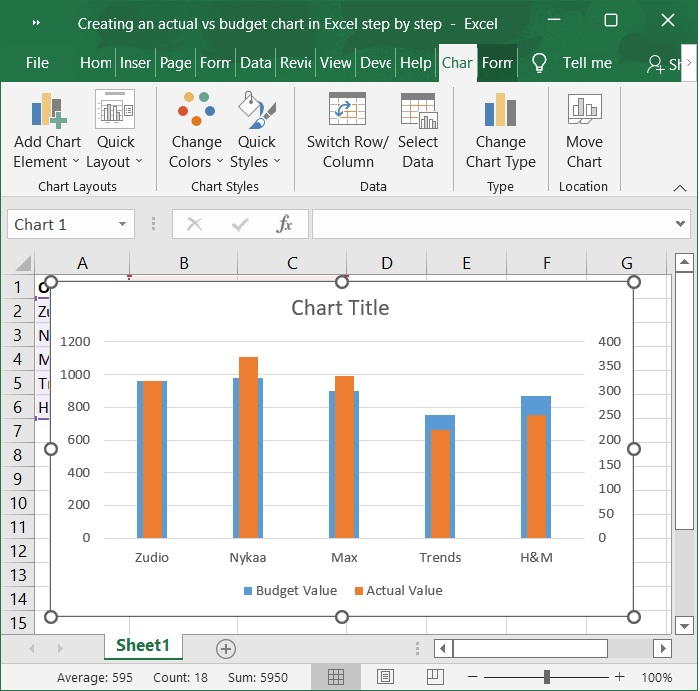
Task: Open the File menu
Action: (37, 62)
